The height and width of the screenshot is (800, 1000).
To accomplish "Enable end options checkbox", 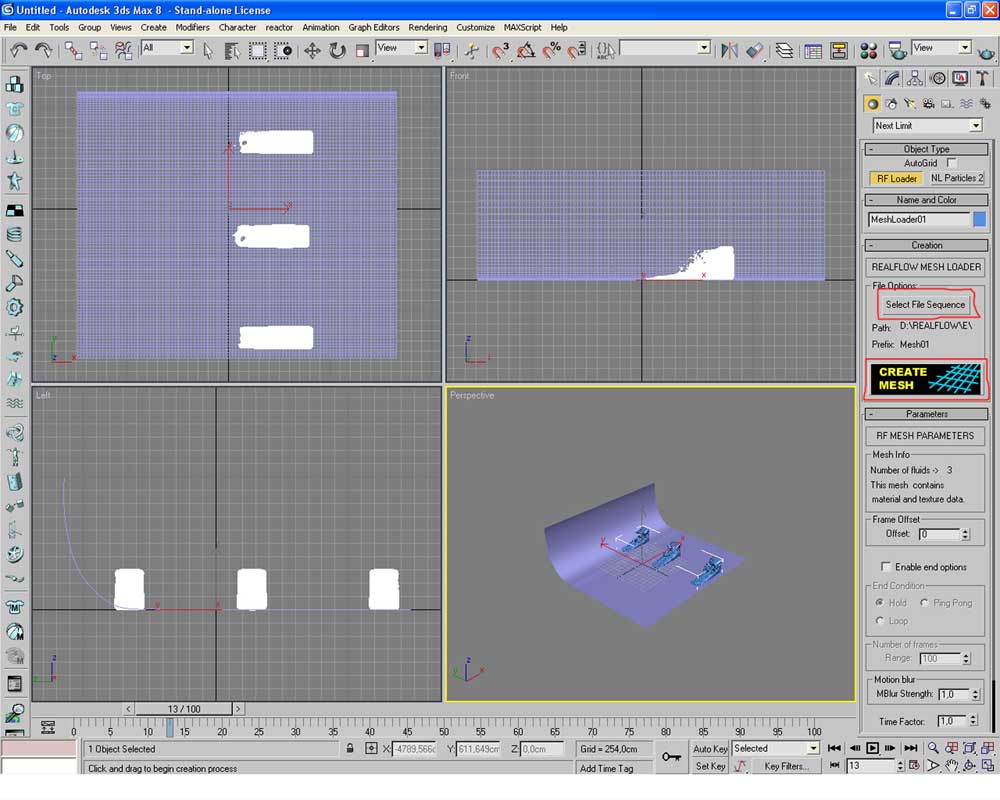I will [x=886, y=567].
